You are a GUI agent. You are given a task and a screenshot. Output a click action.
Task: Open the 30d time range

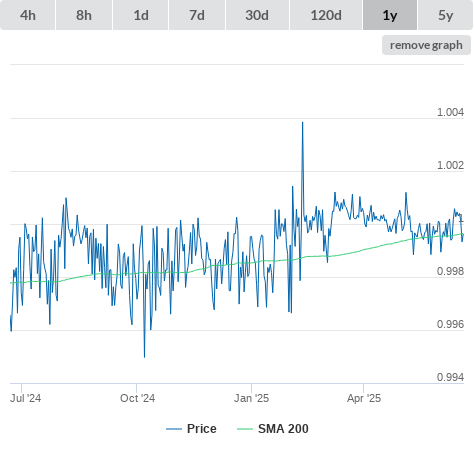point(257,15)
